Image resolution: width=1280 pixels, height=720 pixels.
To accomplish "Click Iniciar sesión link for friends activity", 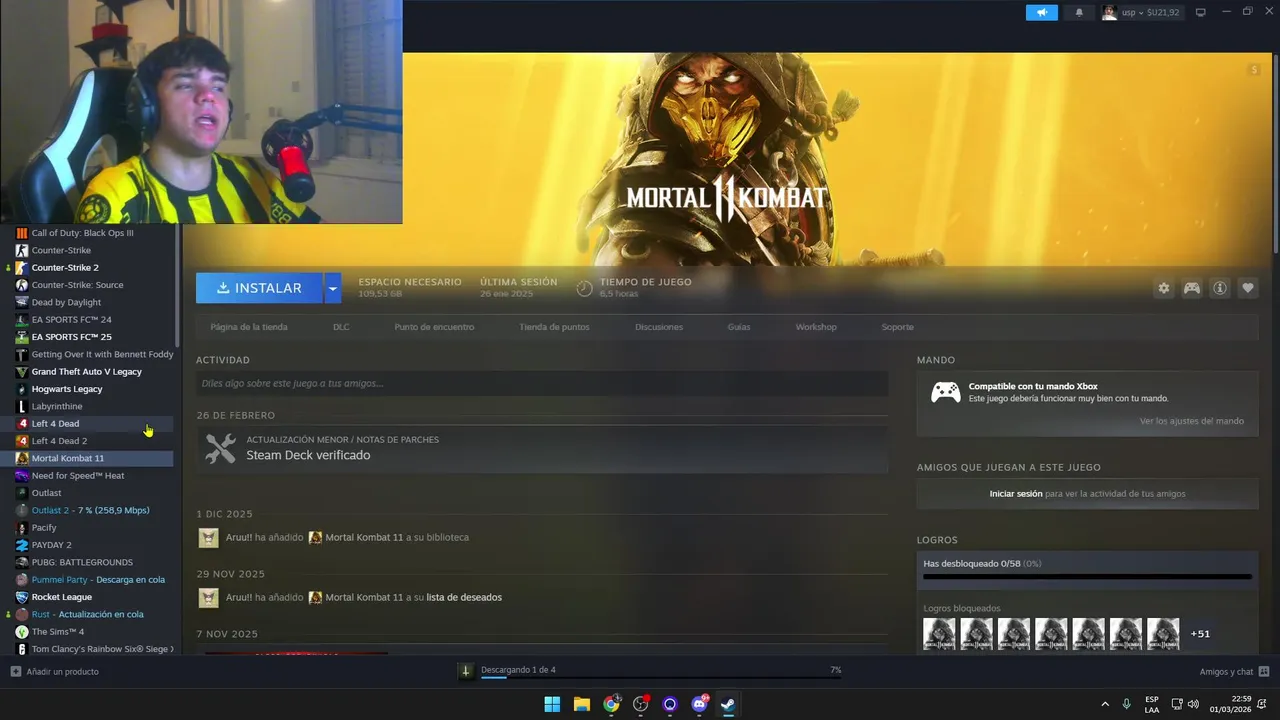I will click(x=1016, y=494).
